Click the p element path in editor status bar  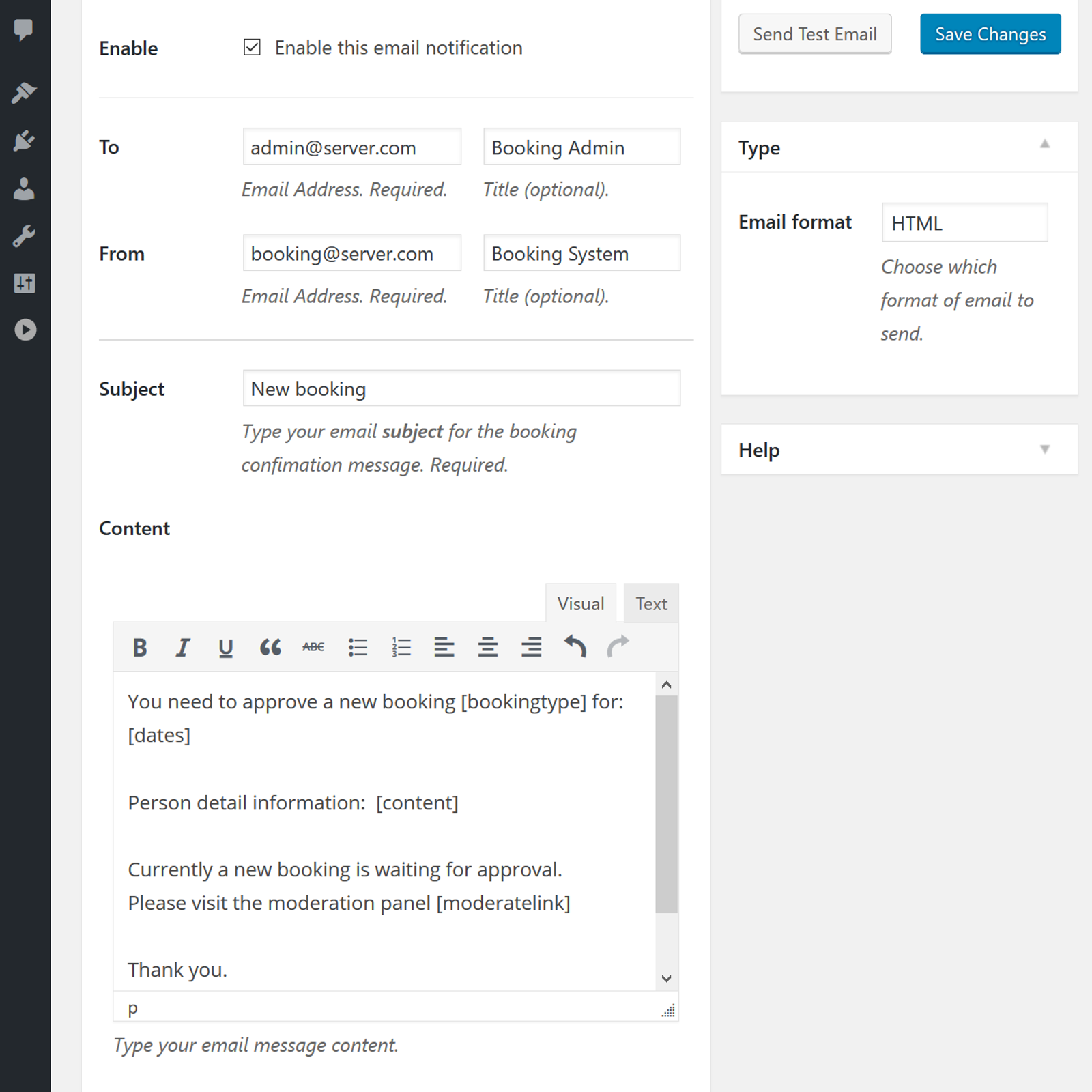click(x=132, y=1008)
